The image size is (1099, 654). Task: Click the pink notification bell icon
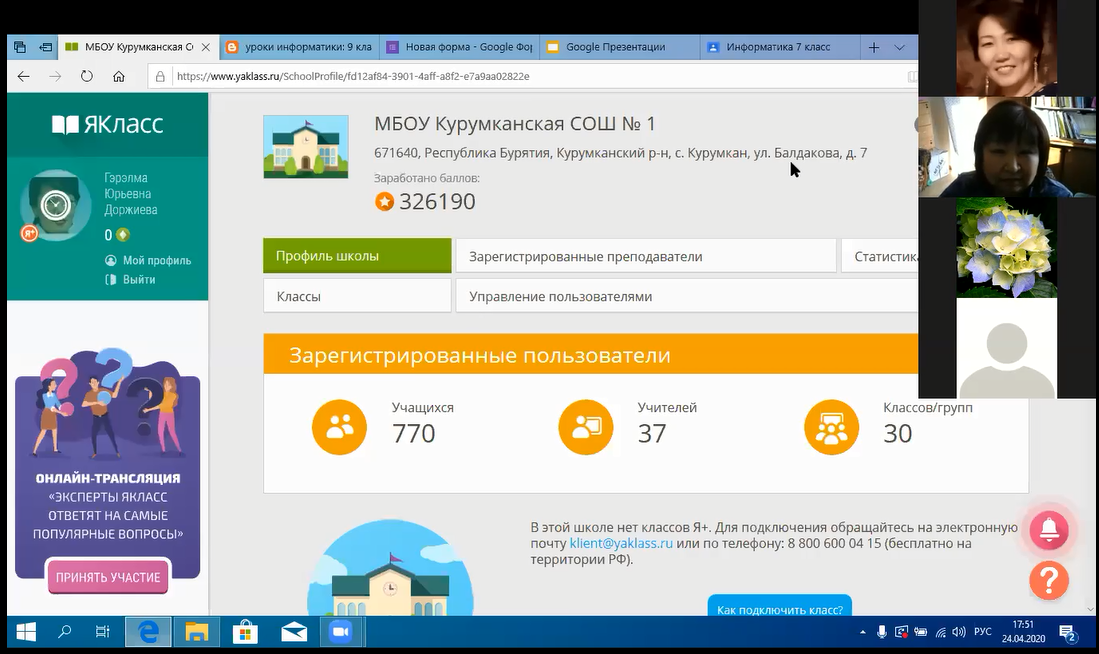coord(1049,530)
